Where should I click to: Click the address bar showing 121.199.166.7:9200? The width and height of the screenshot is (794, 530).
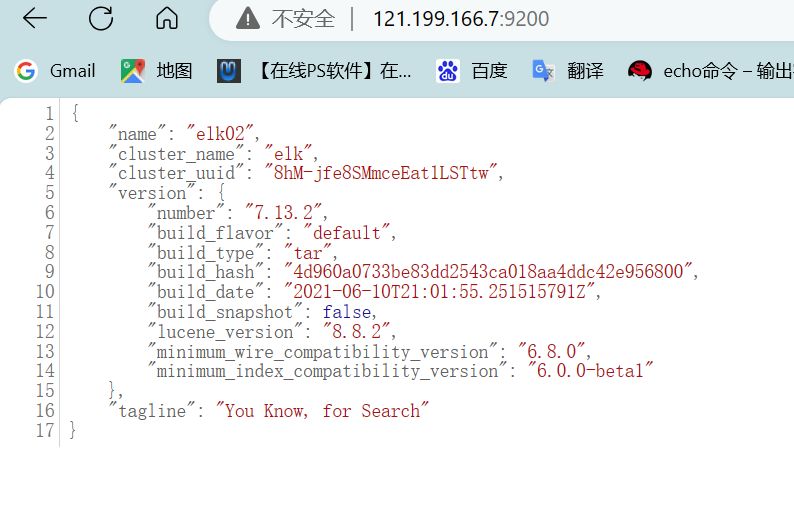[x=461, y=19]
